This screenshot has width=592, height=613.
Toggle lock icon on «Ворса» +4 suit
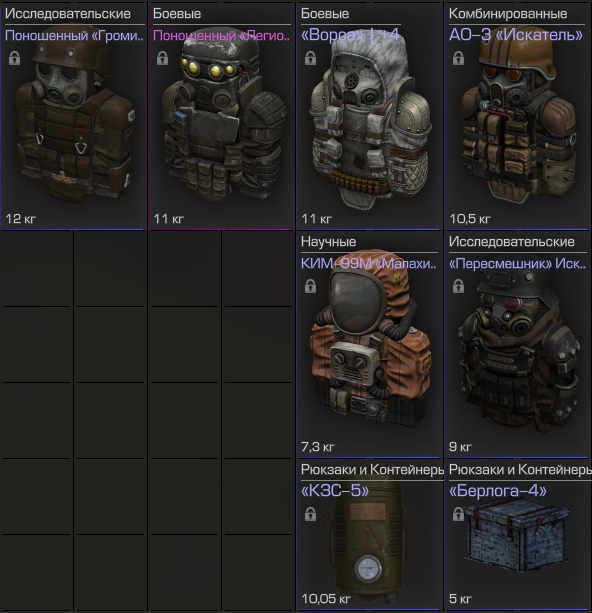pyautogui.click(x=310, y=59)
